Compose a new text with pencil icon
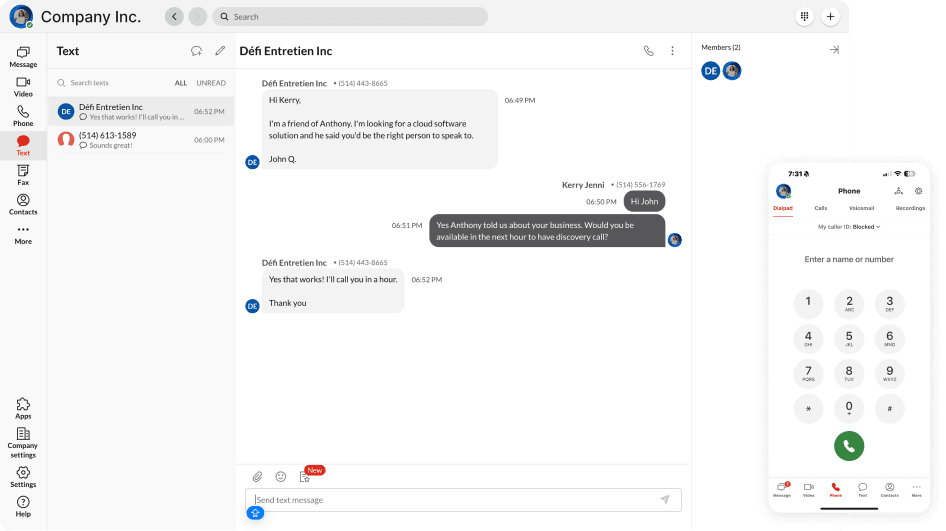Image resolution: width=946 pixels, height=531 pixels. tap(220, 51)
